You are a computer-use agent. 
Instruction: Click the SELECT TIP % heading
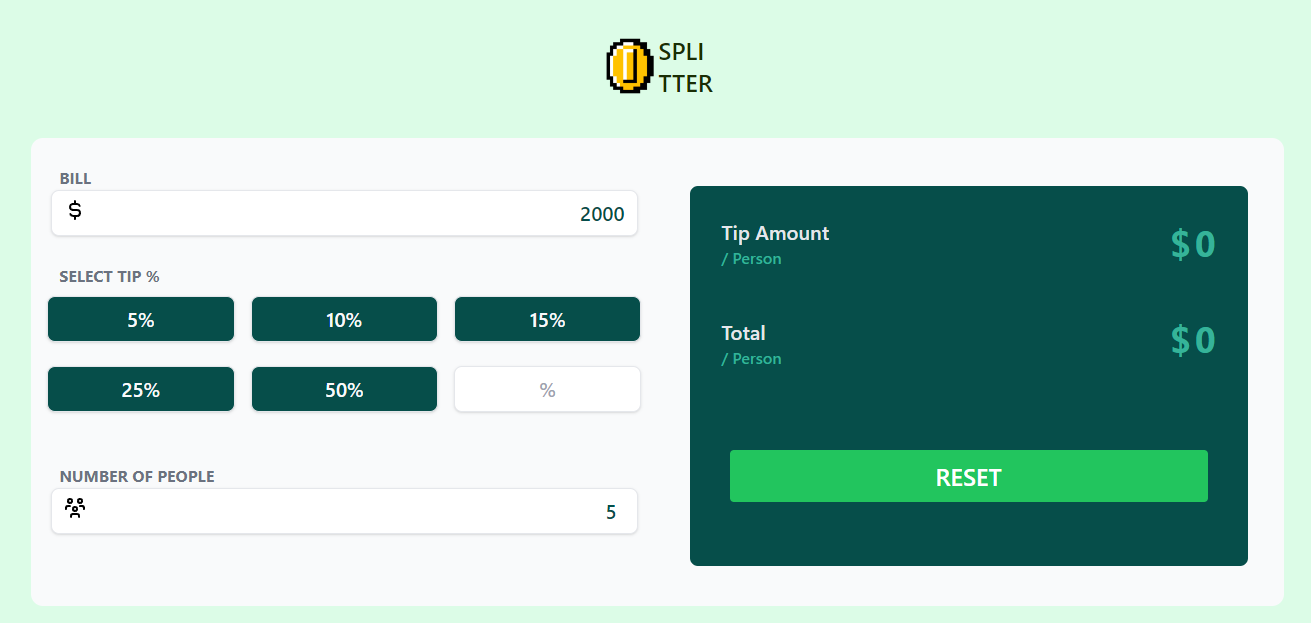tap(109, 277)
